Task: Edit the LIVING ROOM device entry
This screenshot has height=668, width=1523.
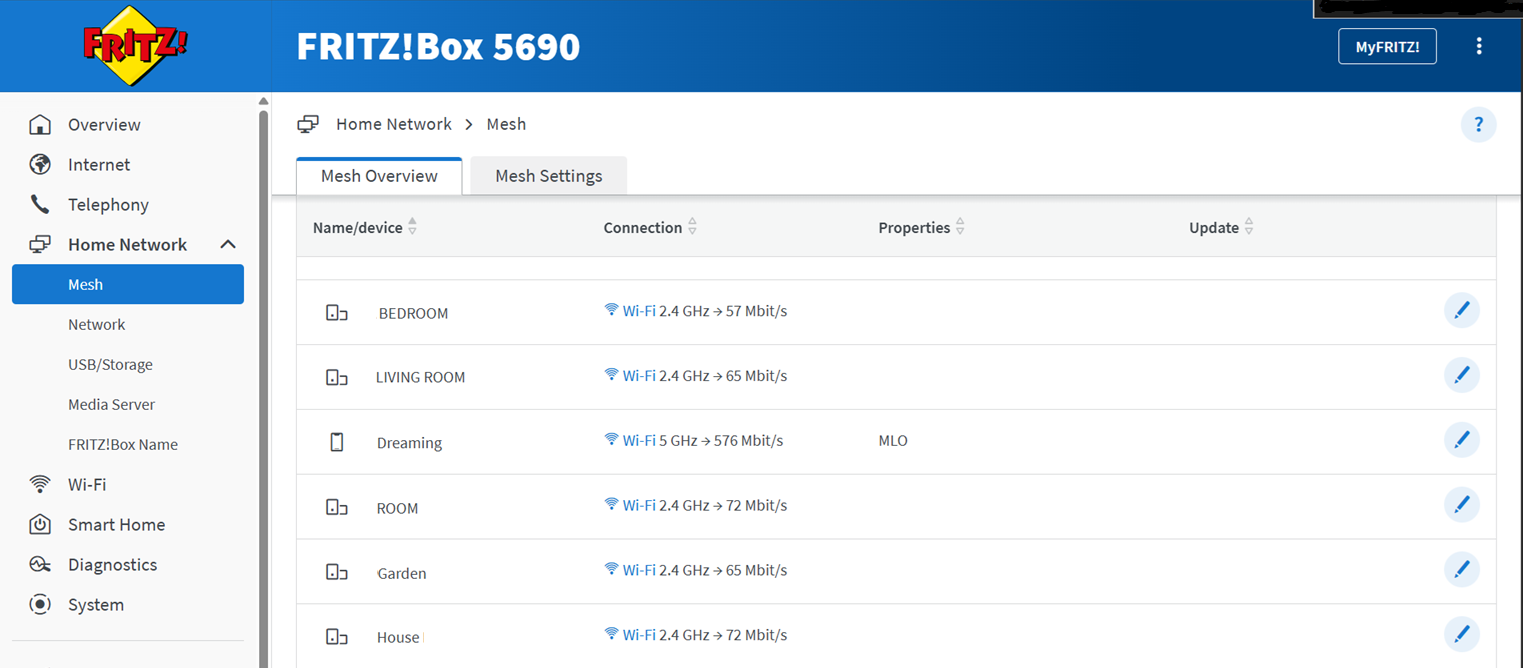Action: (1461, 375)
